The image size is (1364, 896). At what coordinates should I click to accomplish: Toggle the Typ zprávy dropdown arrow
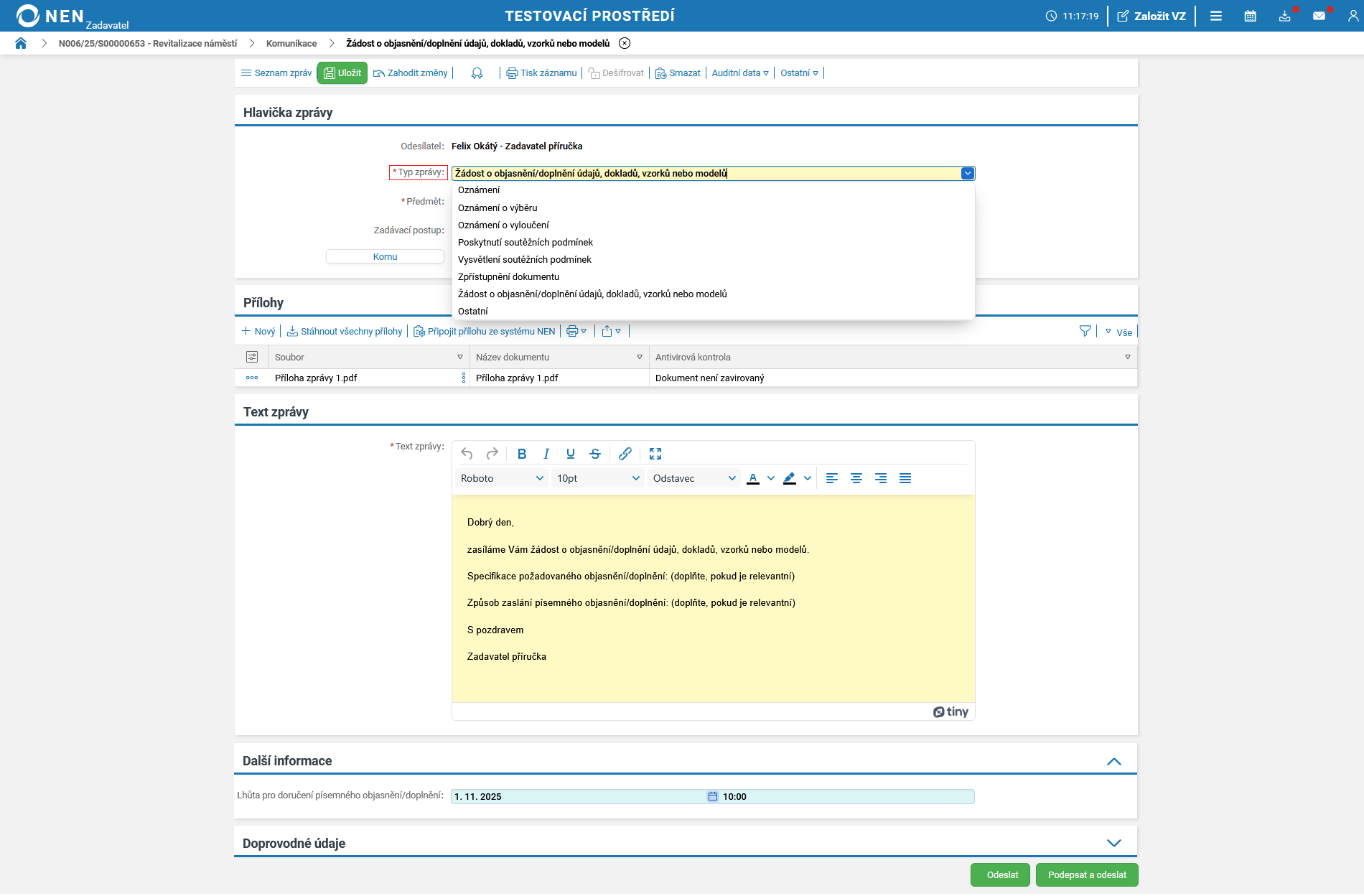coord(968,173)
